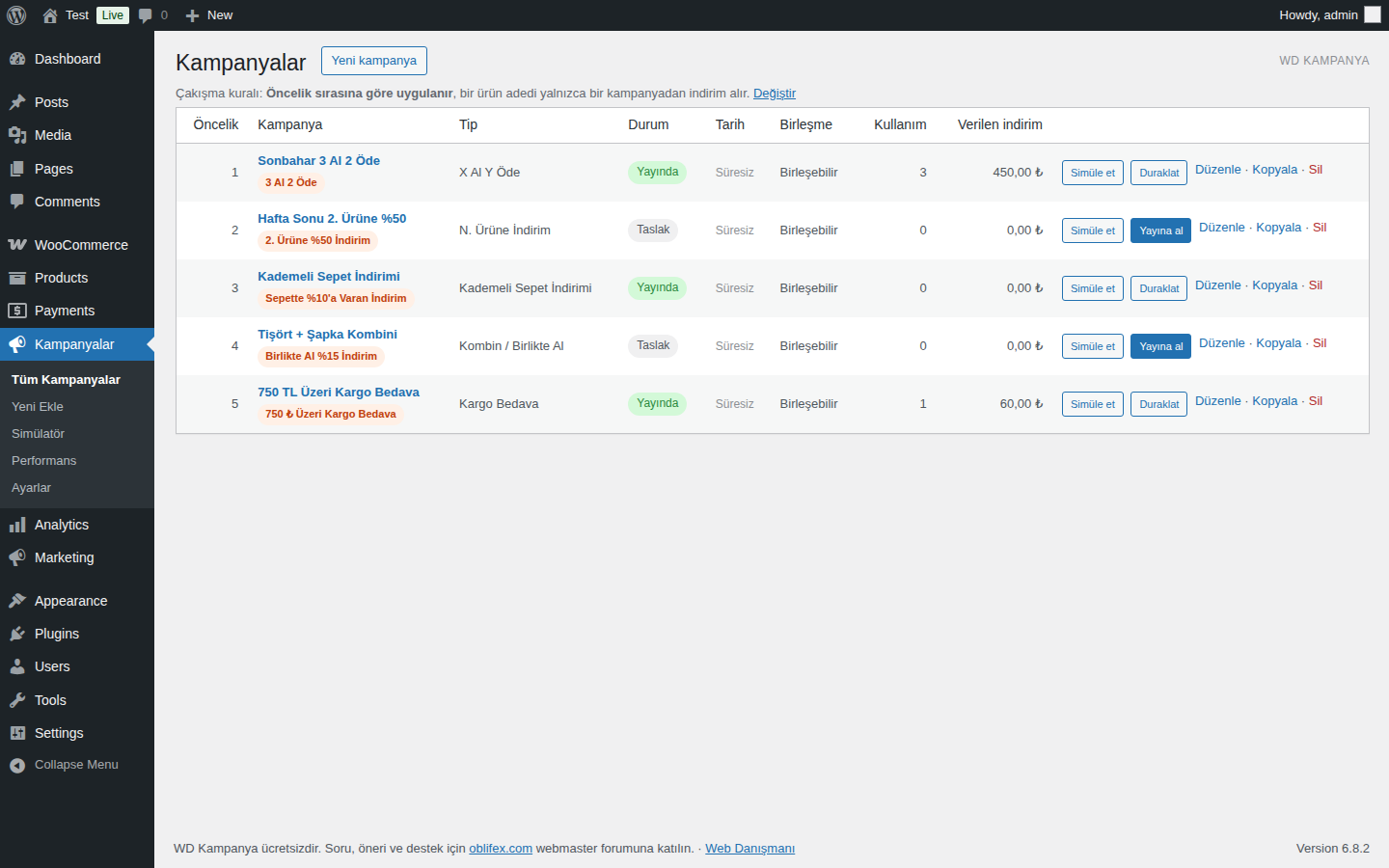1389x868 pixels.
Task: Click the Analytics bar chart icon
Action: pyautogui.click(x=17, y=525)
